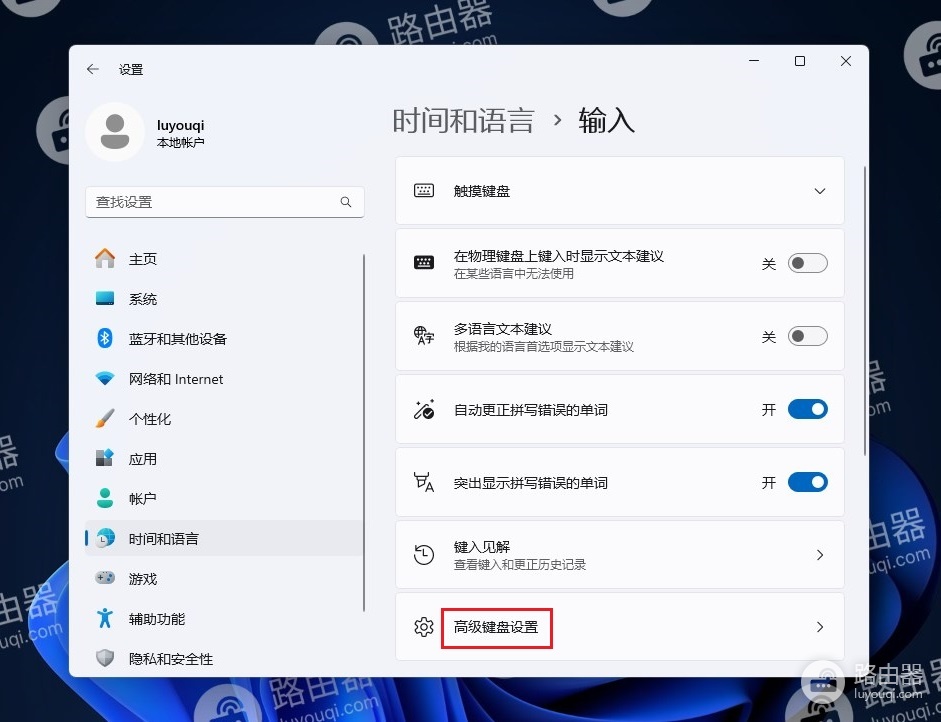
Task: Open the 键入见解 entry
Action: tap(620, 555)
